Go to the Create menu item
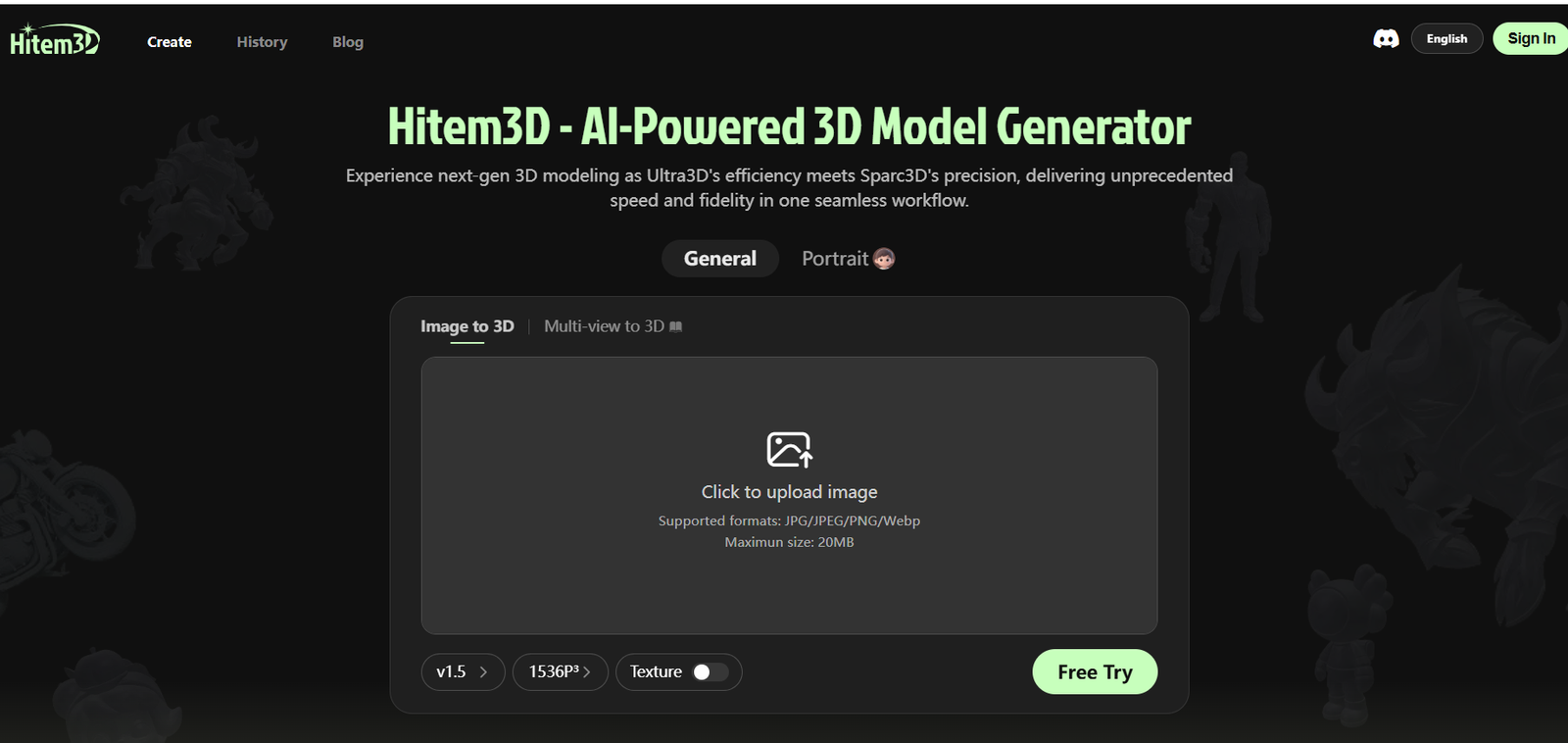The image size is (1568, 743). click(x=170, y=42)
